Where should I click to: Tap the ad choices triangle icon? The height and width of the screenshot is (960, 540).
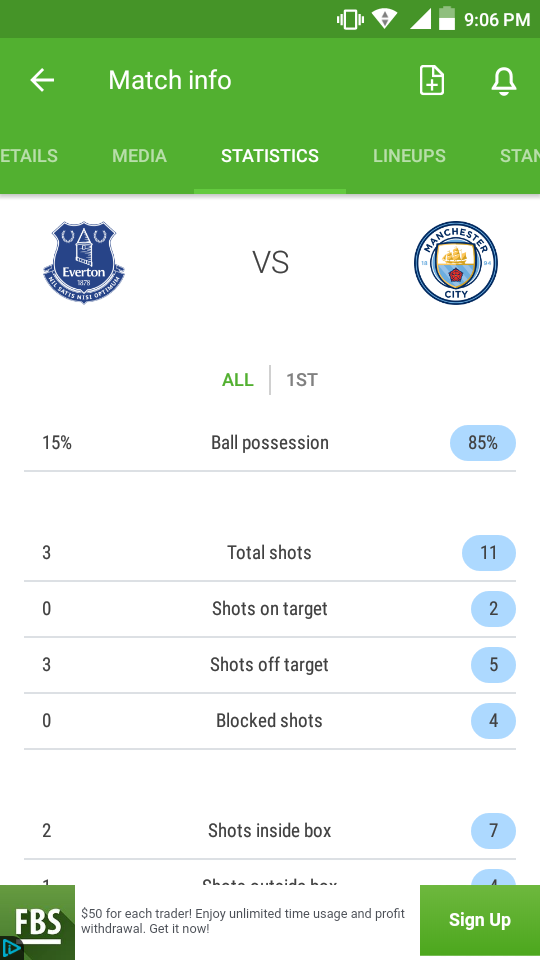(11, 948)
